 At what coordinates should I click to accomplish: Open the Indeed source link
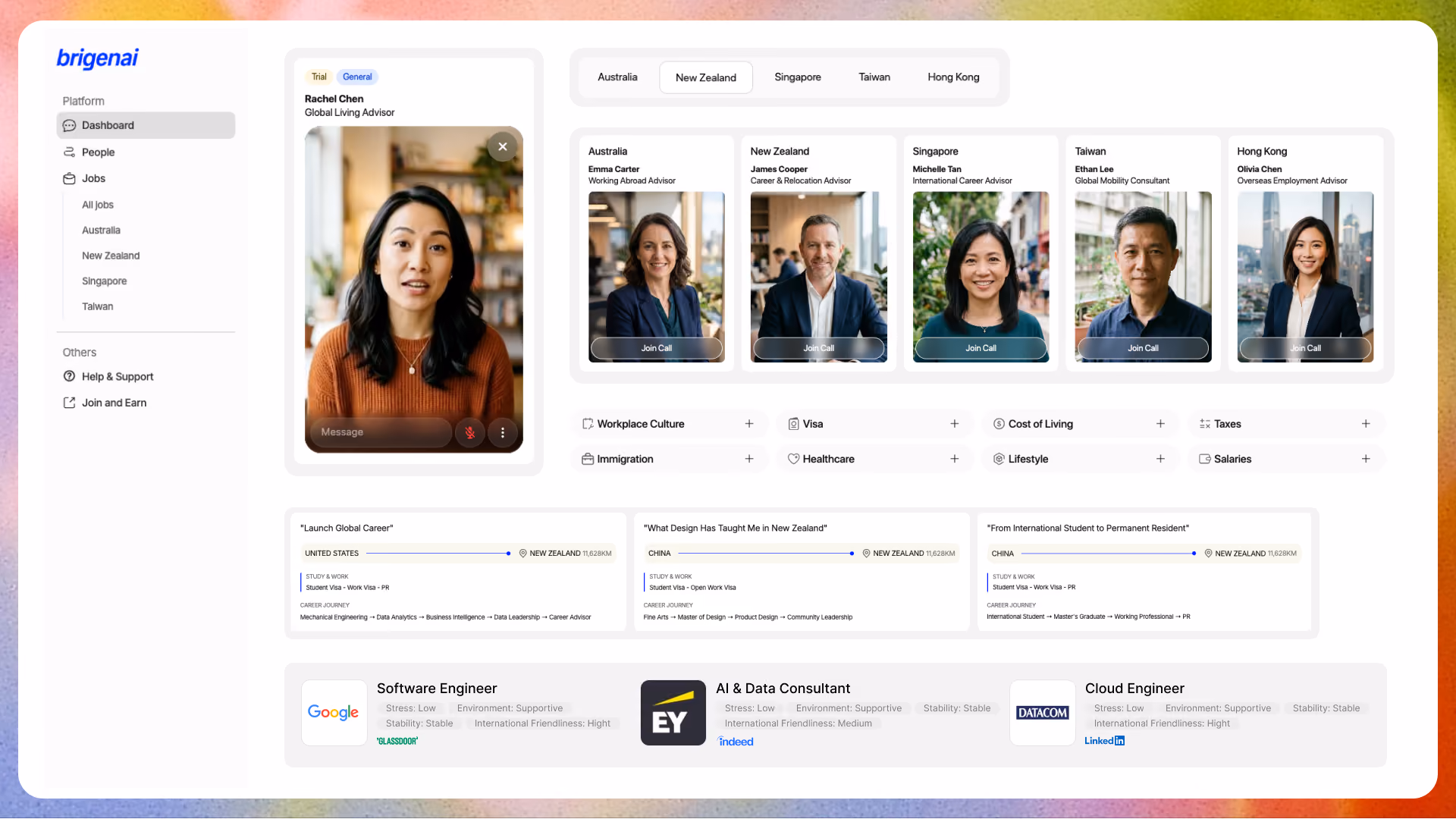tap(736, 742)
